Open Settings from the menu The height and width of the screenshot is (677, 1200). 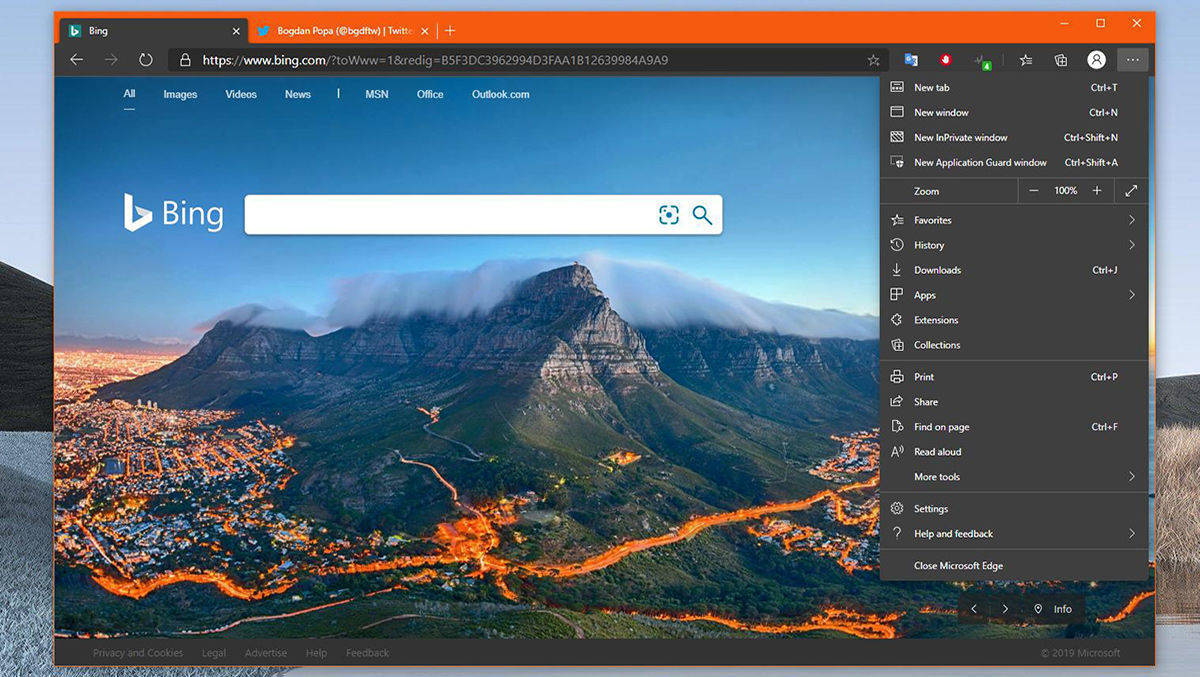(x=1014, y=509)
